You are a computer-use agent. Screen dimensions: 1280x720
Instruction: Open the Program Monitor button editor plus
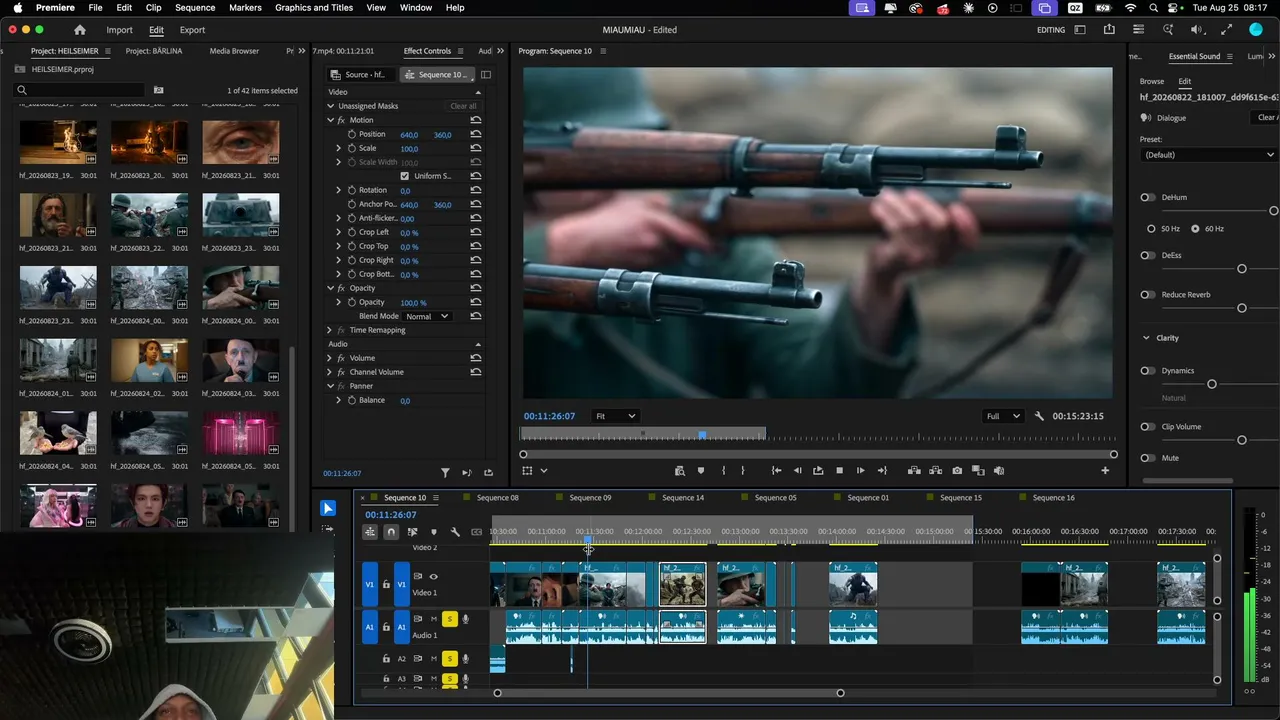[1105, 470]
